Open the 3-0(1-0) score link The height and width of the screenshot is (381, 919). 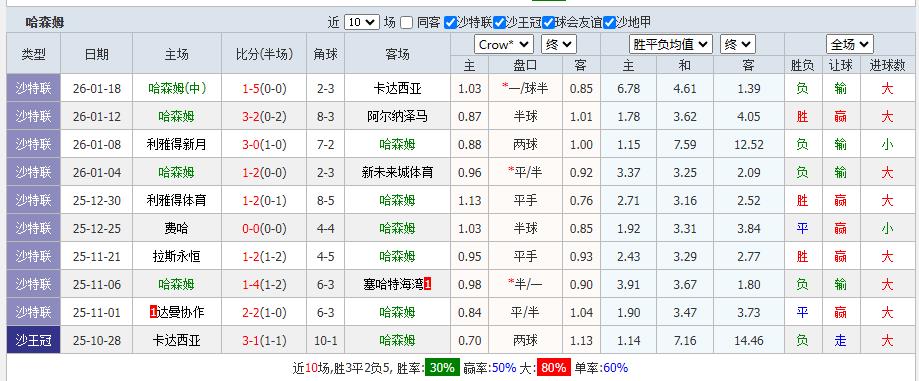point(264,145)
